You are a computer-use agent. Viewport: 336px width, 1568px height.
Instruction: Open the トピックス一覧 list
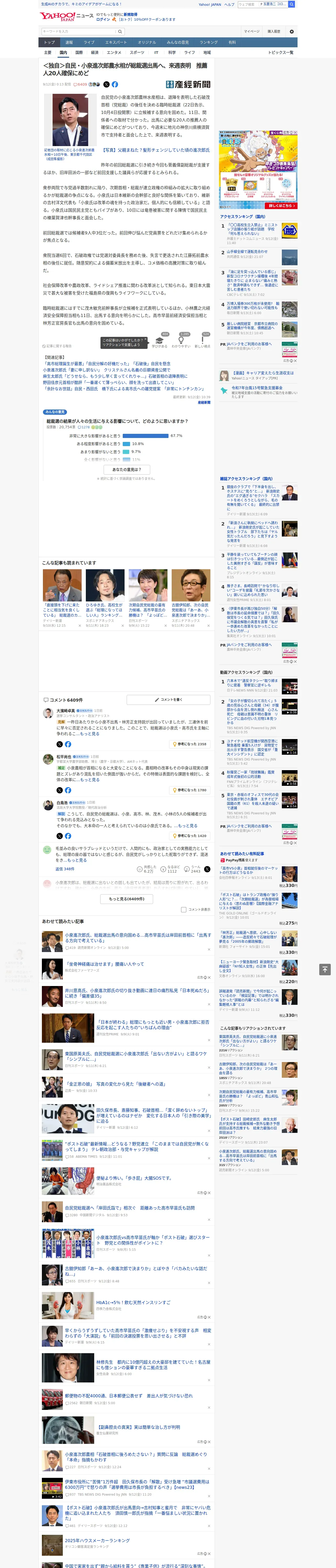click(x=281, y=52)
